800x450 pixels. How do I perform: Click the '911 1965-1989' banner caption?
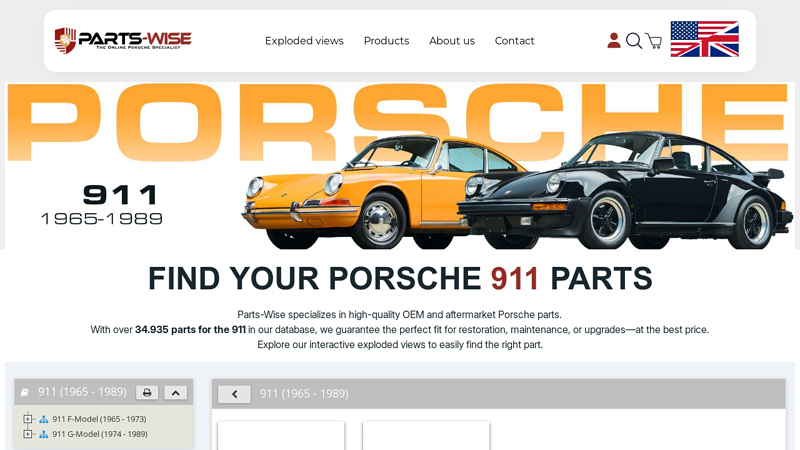[x=102, y=205]
